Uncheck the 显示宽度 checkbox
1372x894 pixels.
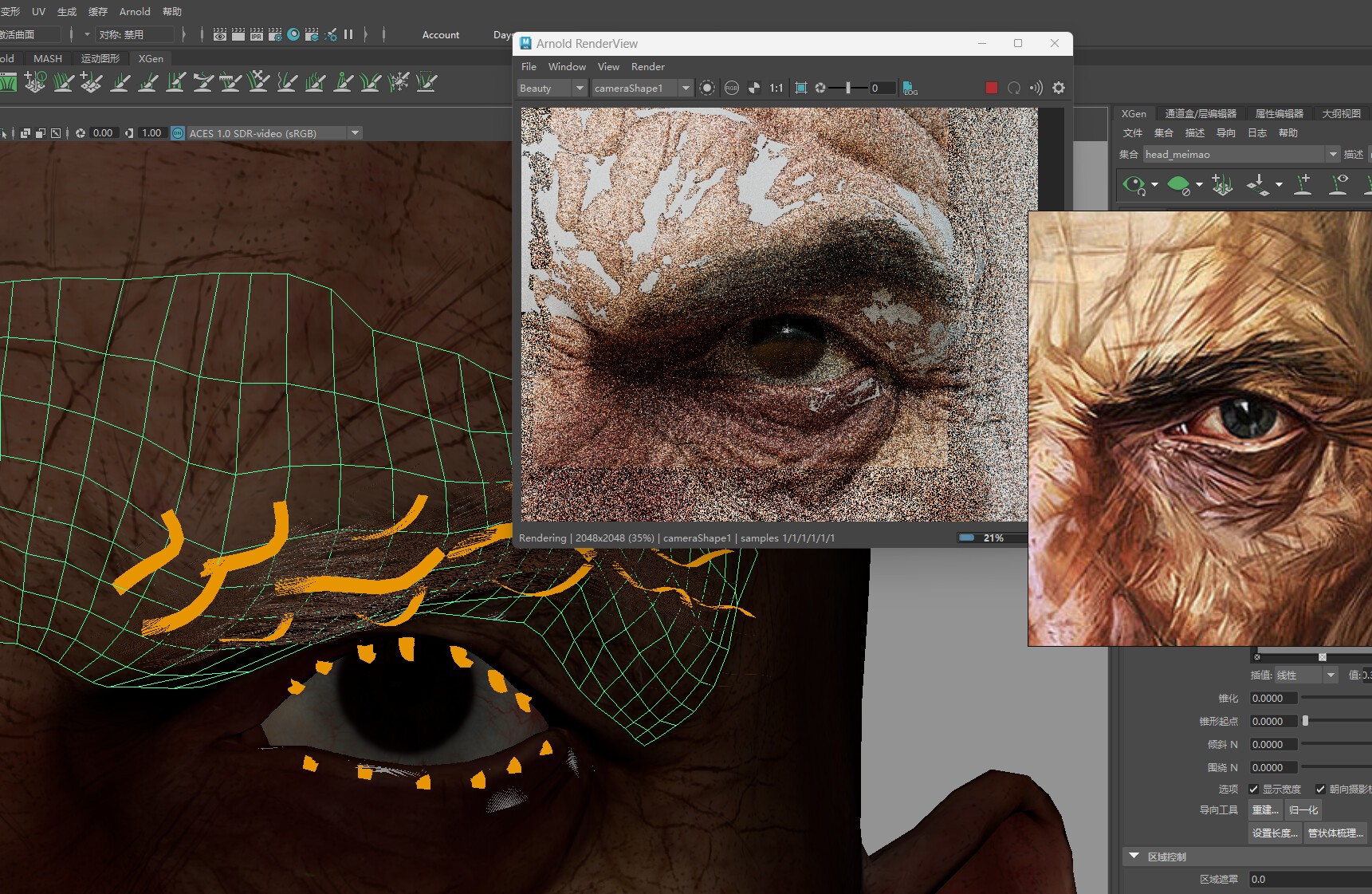tap(1253, 789)
